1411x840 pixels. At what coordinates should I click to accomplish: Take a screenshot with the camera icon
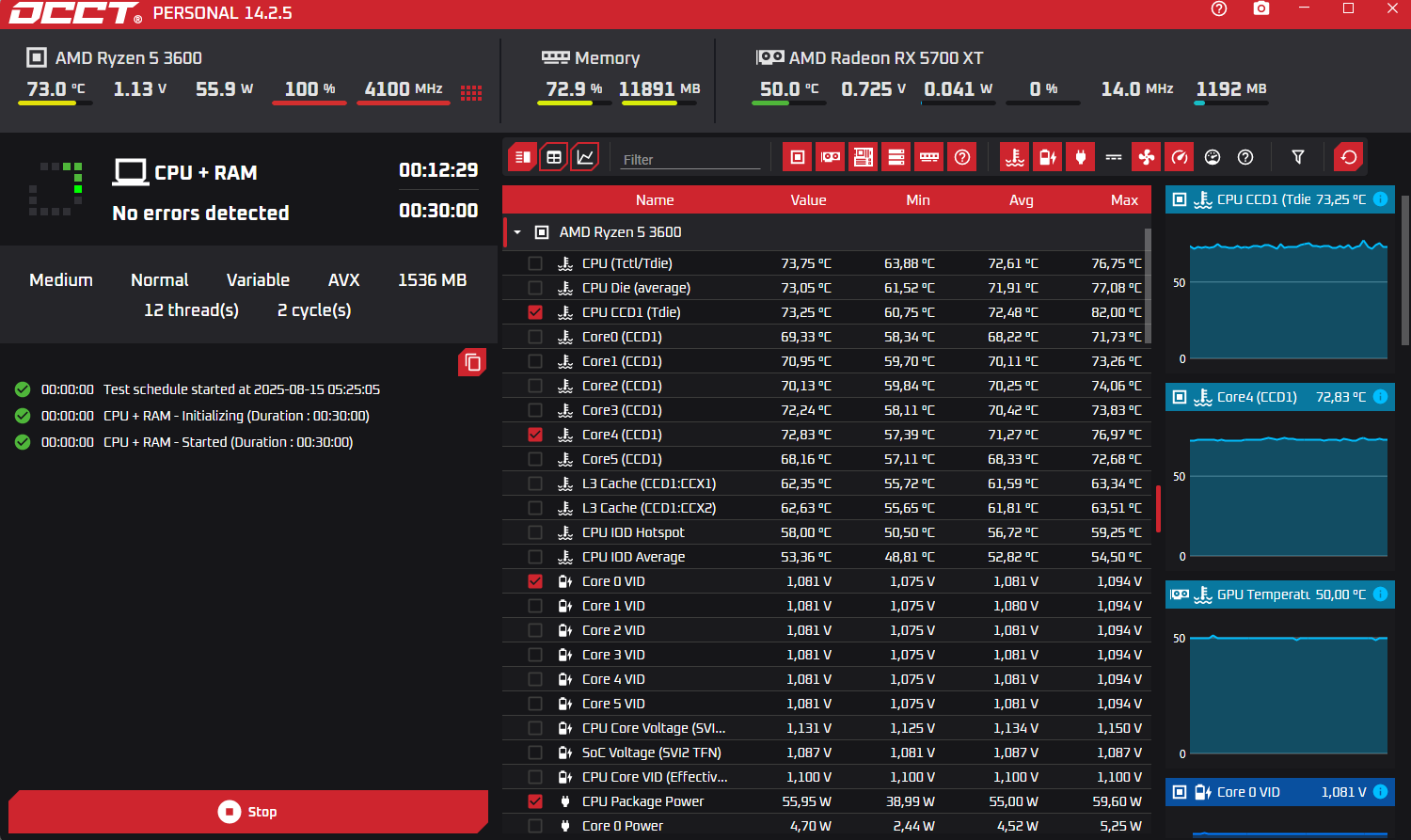click(x=1261, y=8)
